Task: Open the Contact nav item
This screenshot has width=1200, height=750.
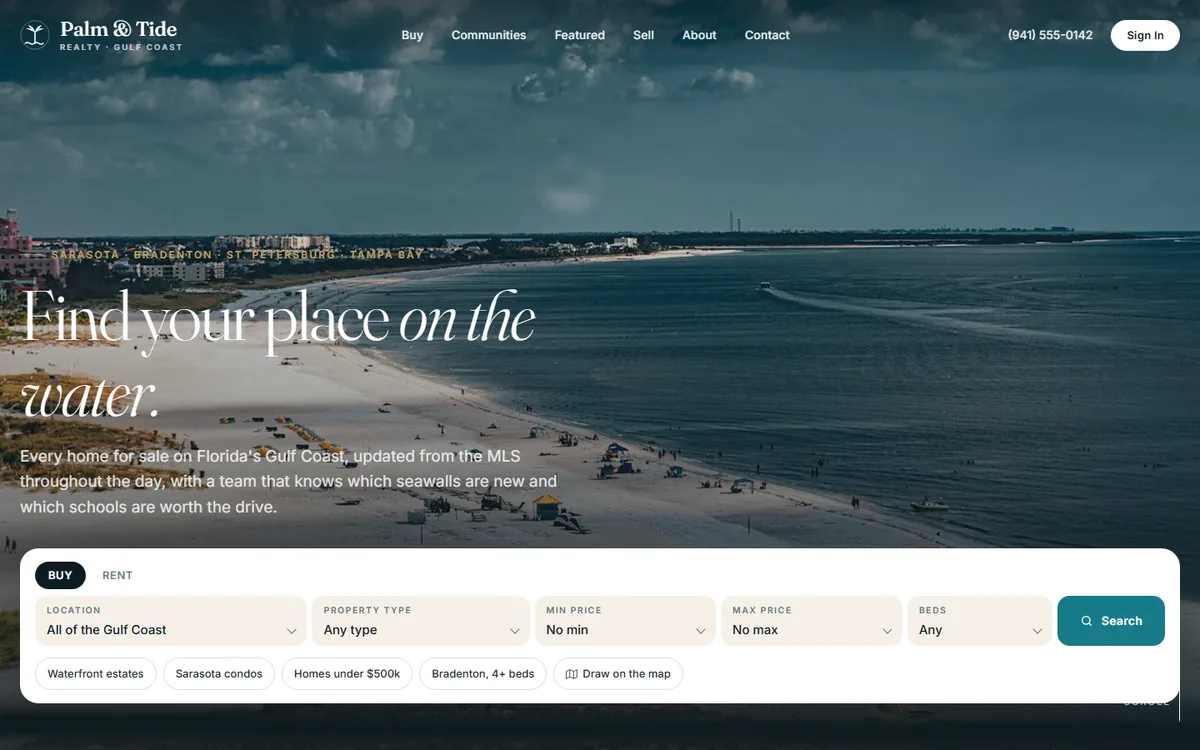Action: pyautogui.click(x=767, y=35)
